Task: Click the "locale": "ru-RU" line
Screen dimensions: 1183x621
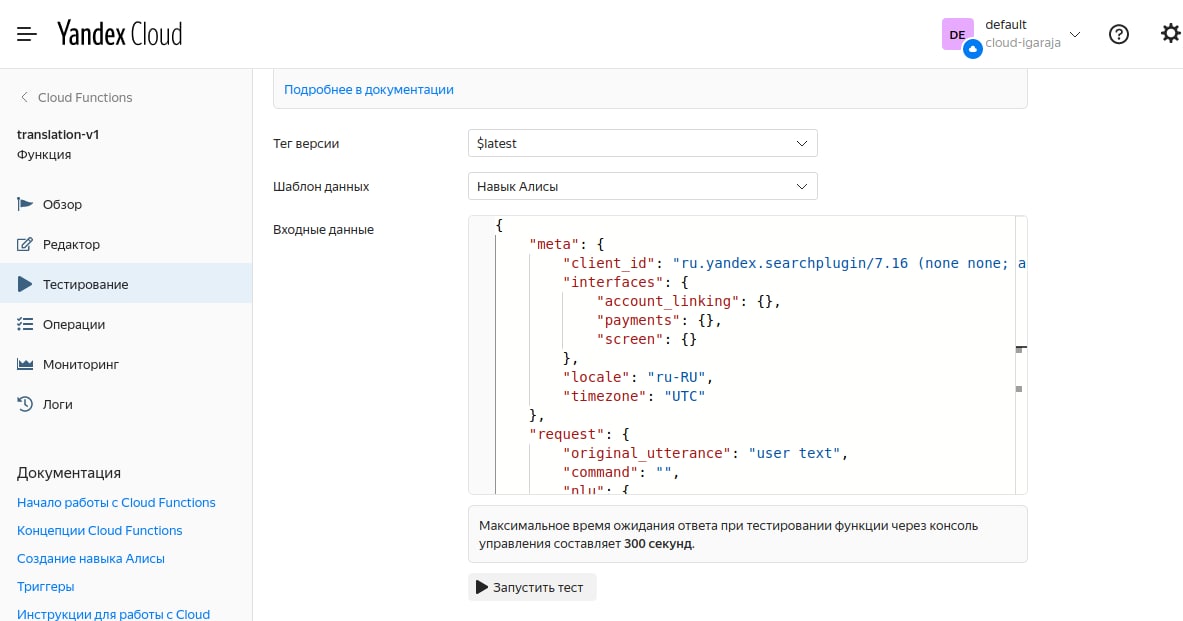Action: tap(638, 377)
